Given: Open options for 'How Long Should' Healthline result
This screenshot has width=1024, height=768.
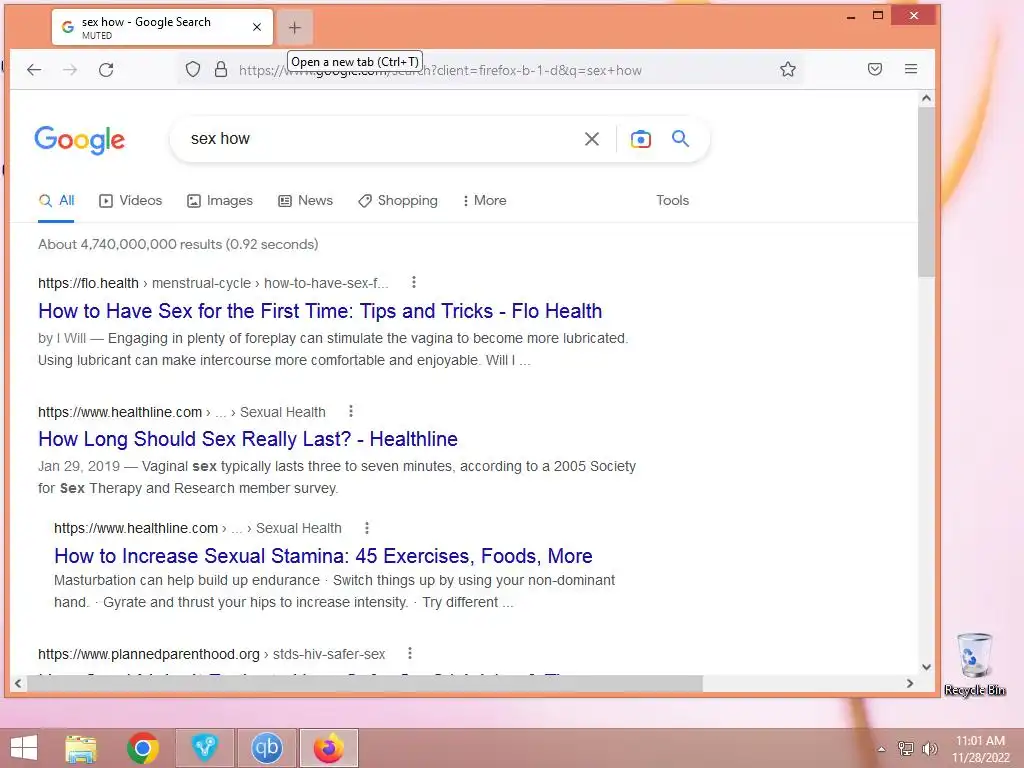Looking at the screenshot, I should pyautogui.click(x=351, y=411).
